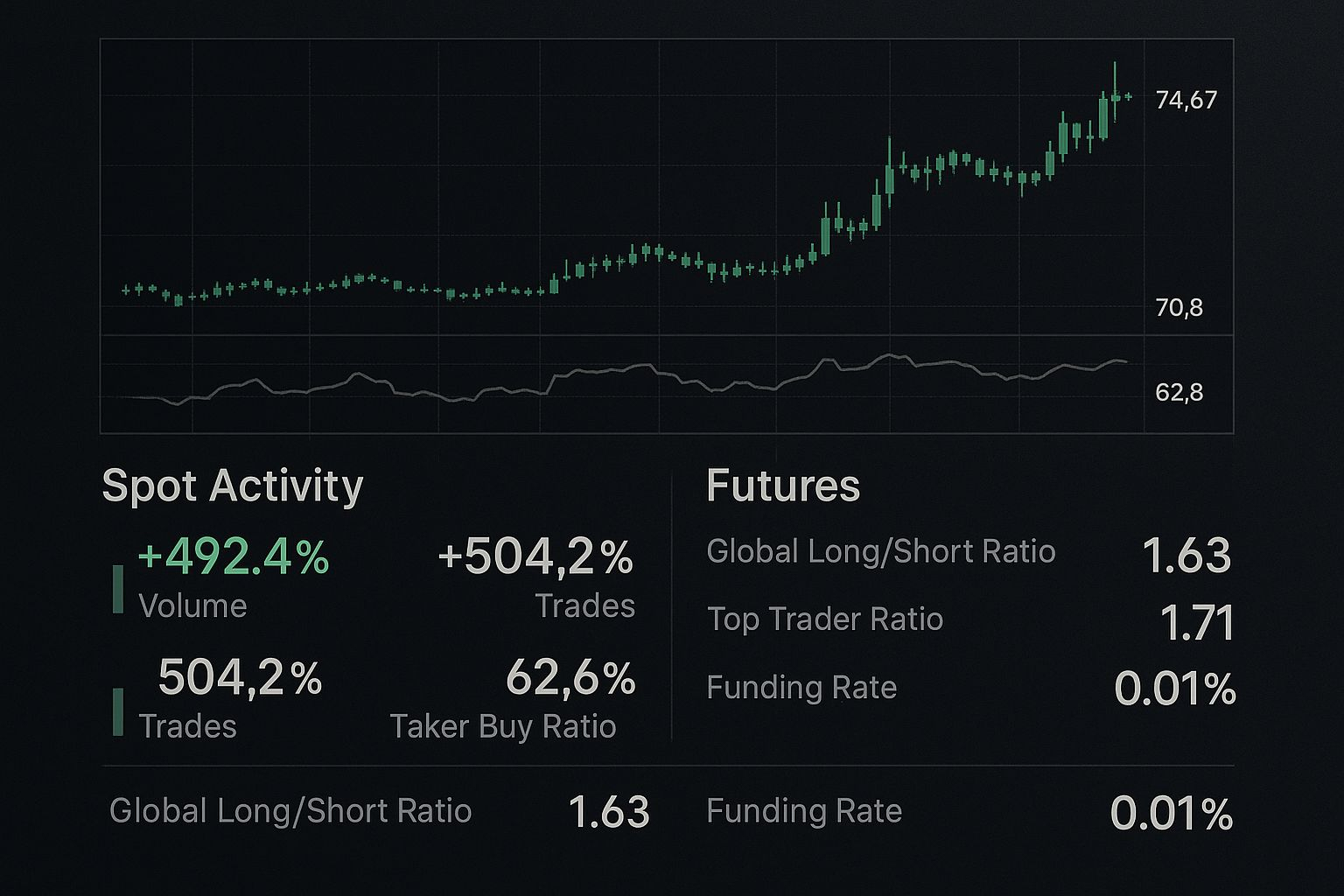Click the 70,8 price axis label
The image size is (1344, 896).
coord(1179,308)
